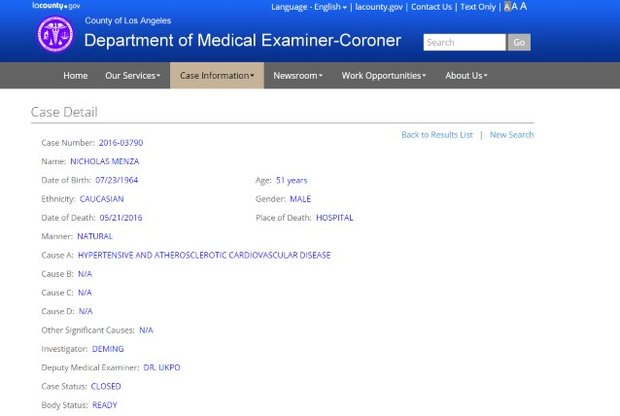Click the Go search button

click(x=519, y=42)
